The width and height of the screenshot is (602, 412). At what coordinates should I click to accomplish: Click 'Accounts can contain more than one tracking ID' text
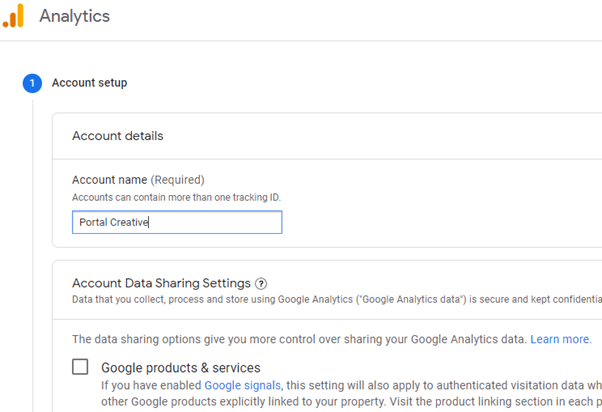tap(177, 197)
